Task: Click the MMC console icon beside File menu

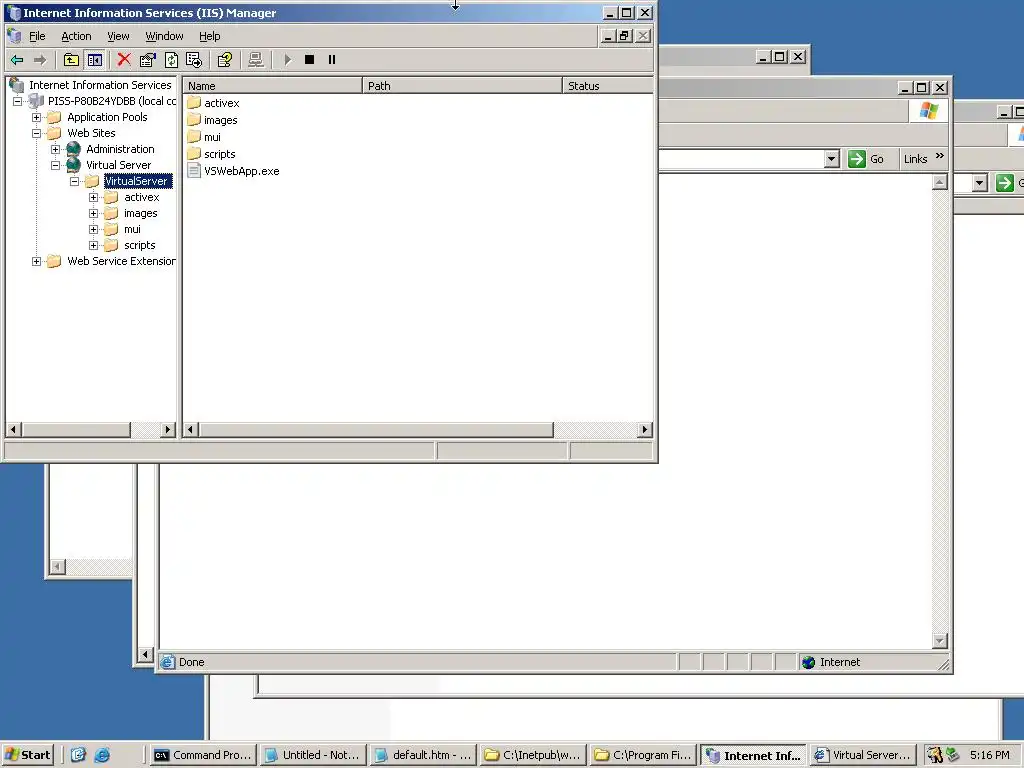Action: click(14, 36)
